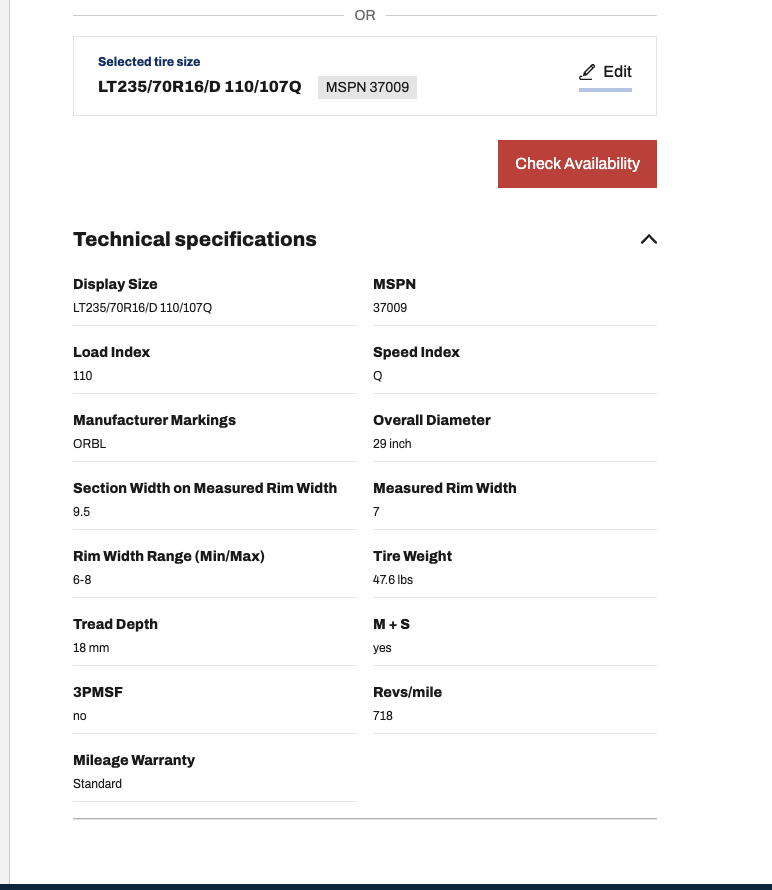Click the Tire Weight 47.6 lbs value

coord(393,580)
